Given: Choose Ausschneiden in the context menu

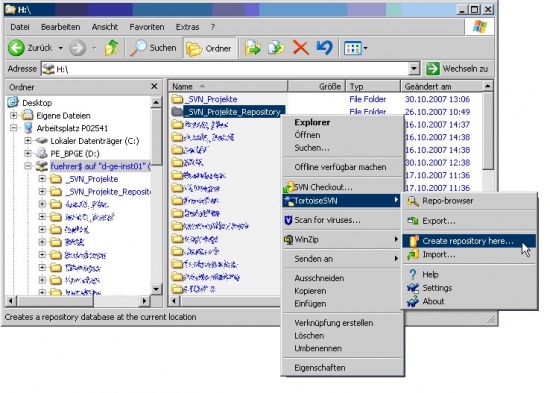Looking at the screenshot, I should (319, 278).
